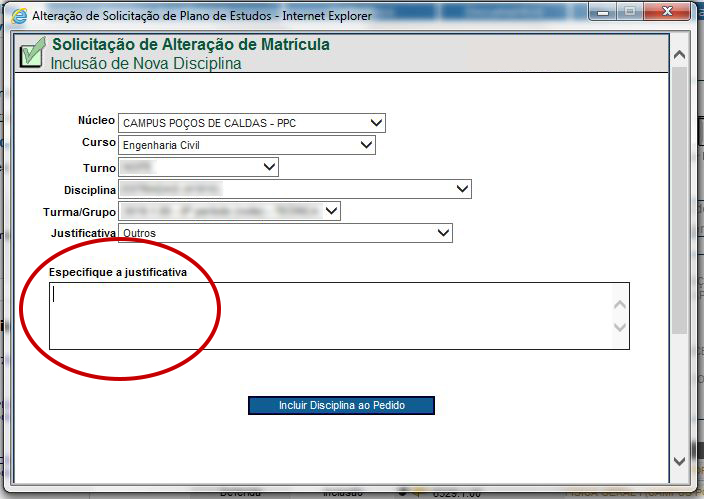Expand the Disciplina dropdown
The height and width of the screenshot is (499, 704).
coord(462,189)
